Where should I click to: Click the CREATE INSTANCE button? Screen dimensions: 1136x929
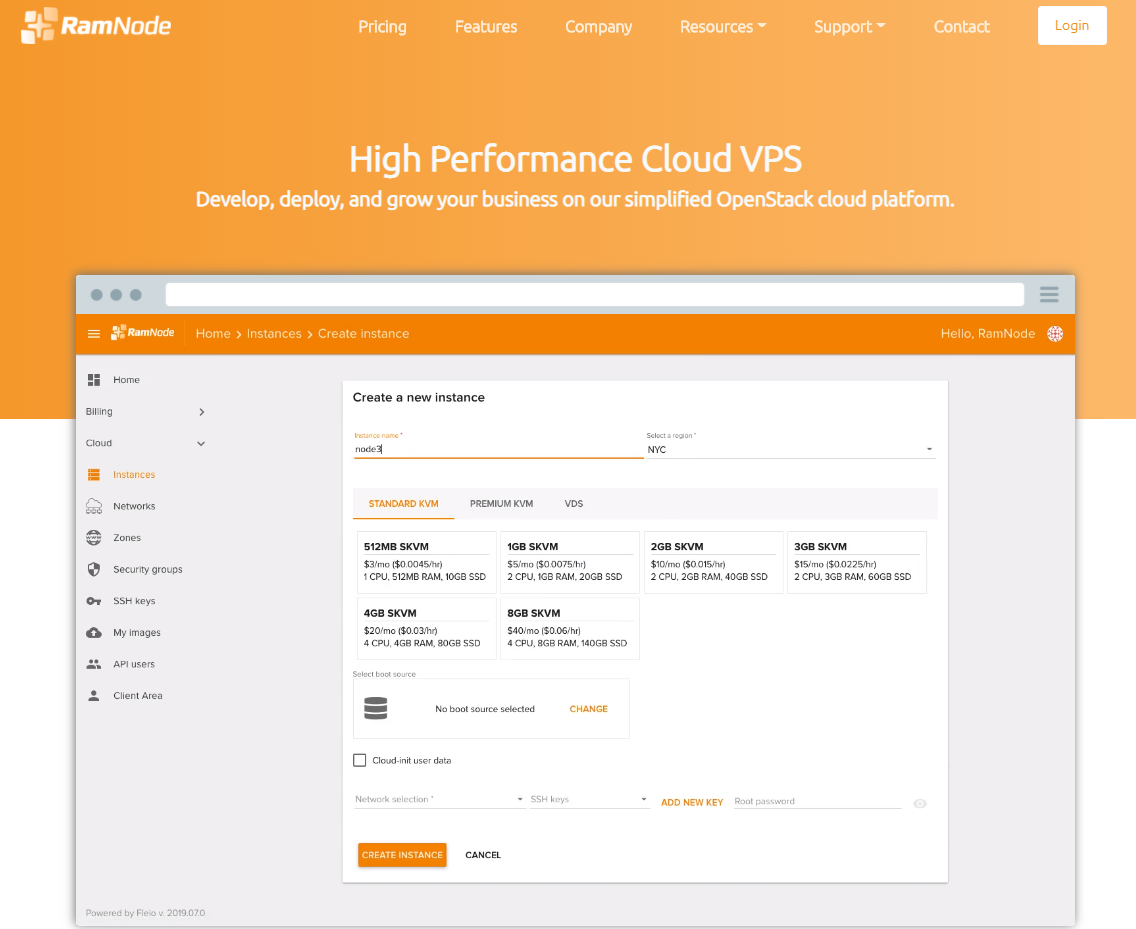pyautogui.click(x=401, y=855)
